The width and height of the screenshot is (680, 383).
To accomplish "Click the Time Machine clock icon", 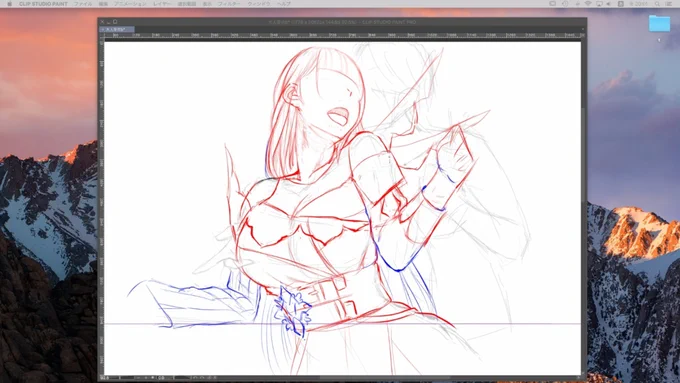I will (565, 3).
